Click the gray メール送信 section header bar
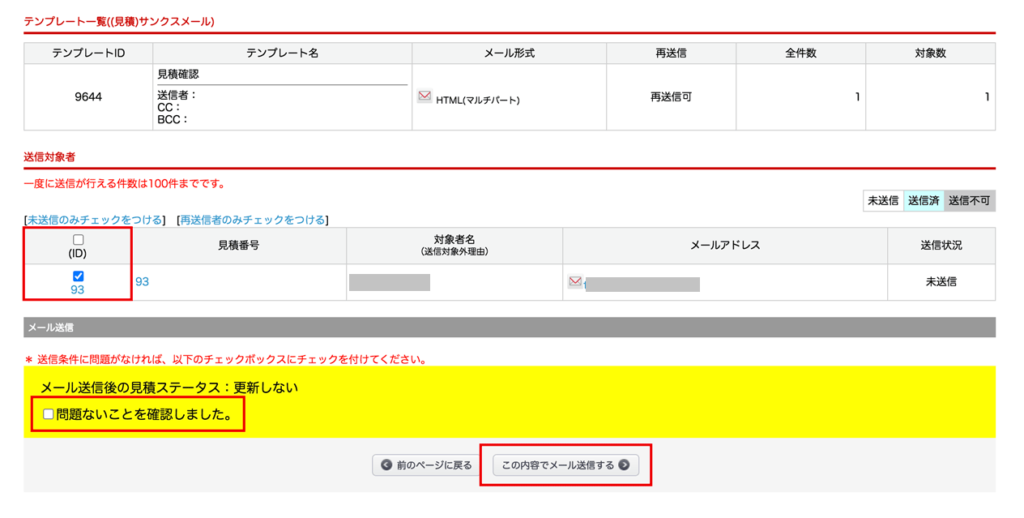This screenshot has width=1024, height=518. [x=509, y=327]
